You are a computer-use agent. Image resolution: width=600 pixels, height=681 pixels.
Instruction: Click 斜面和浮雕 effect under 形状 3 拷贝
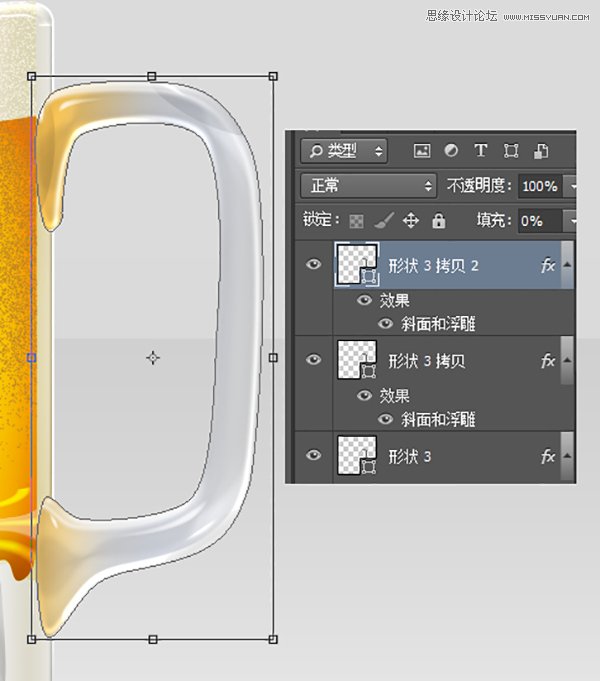coord(438,420)
